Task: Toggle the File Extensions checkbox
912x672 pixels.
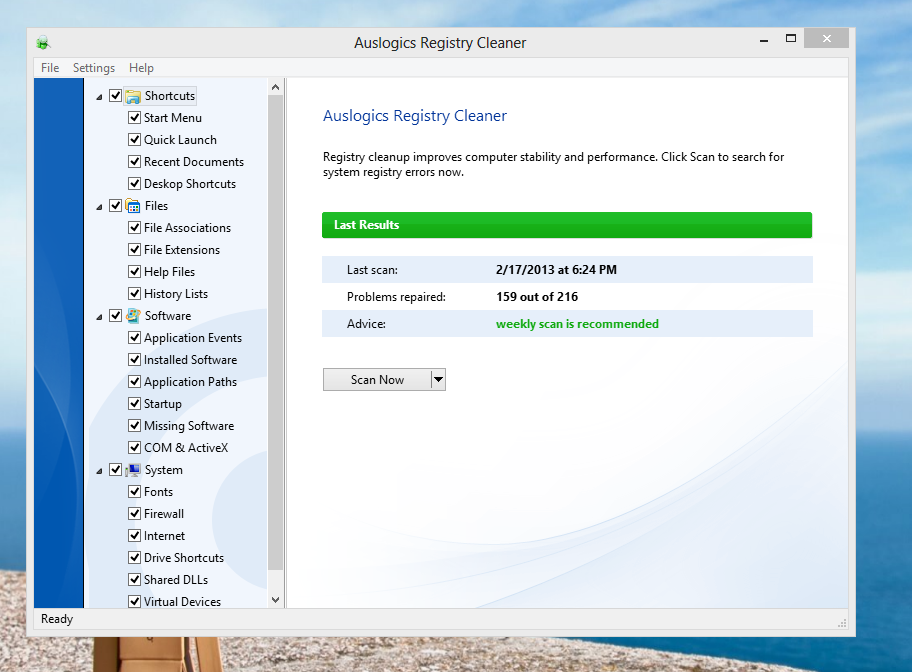Action: point(134,250)
